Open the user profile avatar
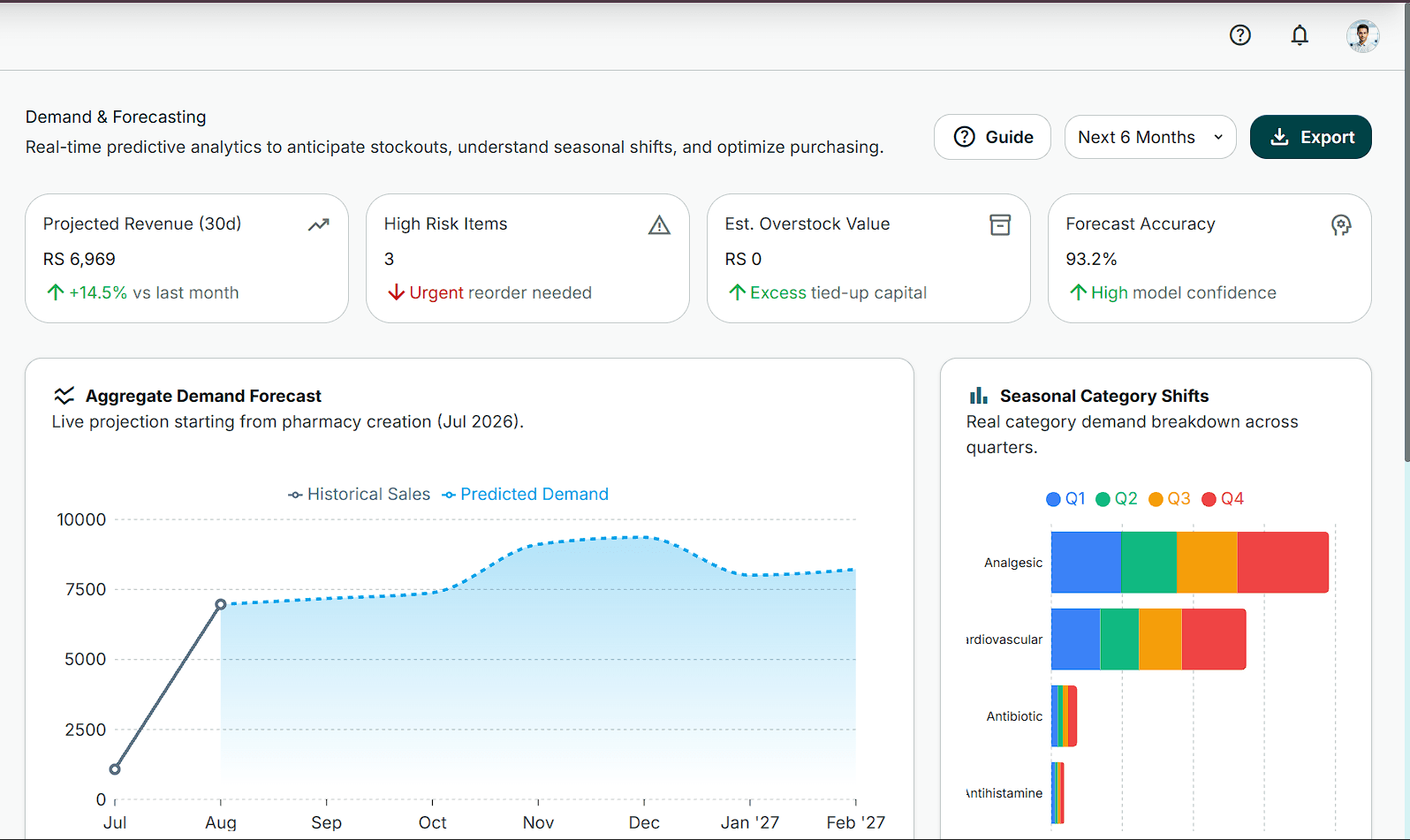Image resolution: width=1410 pixels, height=840 pixels. pos(1362,36)
